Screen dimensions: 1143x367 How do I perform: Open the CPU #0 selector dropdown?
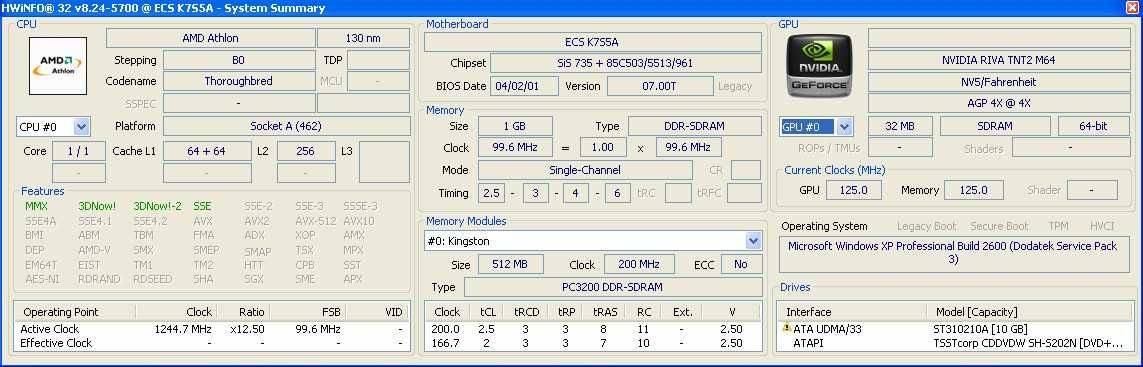click(x=82, y=127)
